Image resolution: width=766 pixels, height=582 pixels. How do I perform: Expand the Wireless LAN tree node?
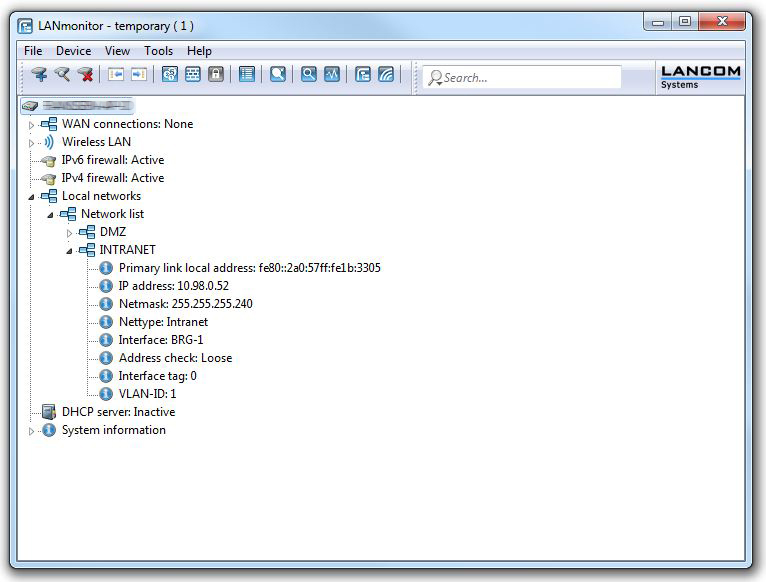31,143
